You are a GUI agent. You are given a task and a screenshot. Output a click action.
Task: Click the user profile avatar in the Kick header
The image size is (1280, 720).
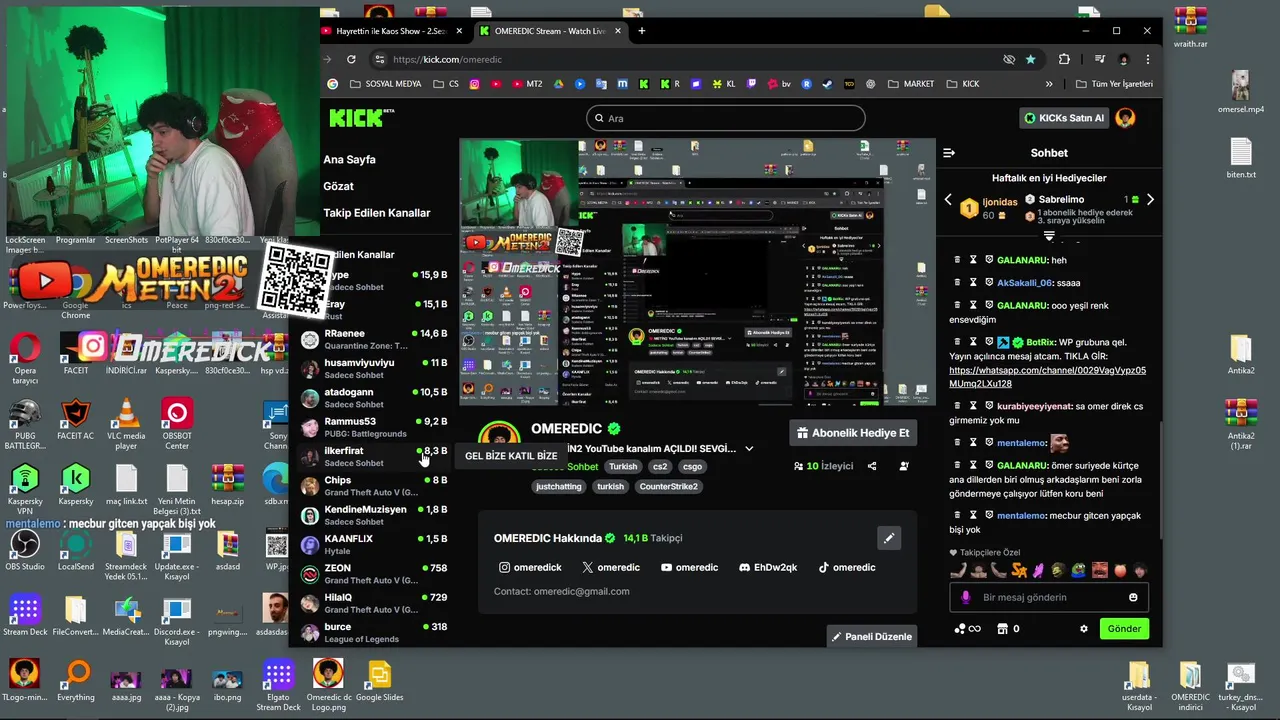point(1125,118)
